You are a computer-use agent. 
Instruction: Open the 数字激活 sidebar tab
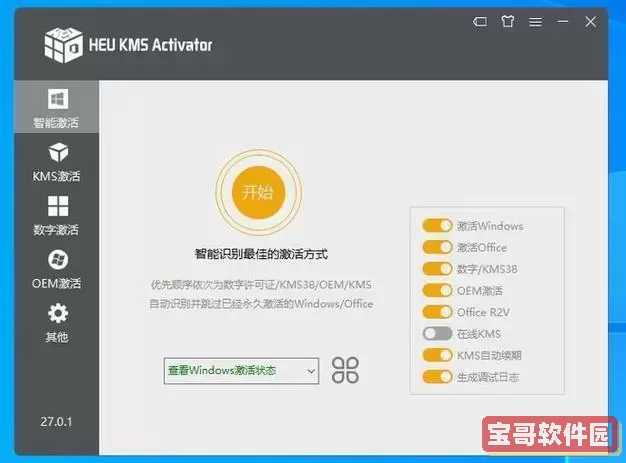point(57,216)
